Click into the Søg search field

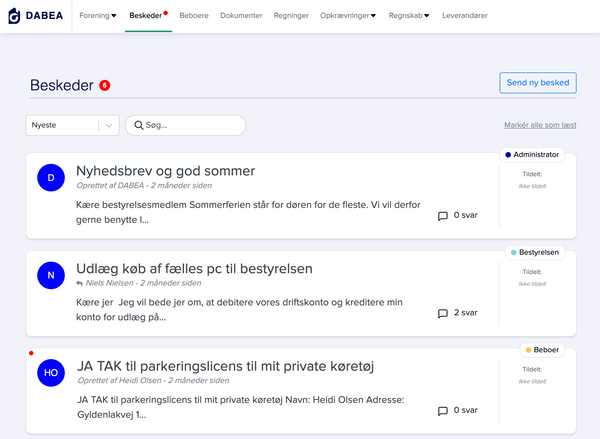click(x=186, y=125)
